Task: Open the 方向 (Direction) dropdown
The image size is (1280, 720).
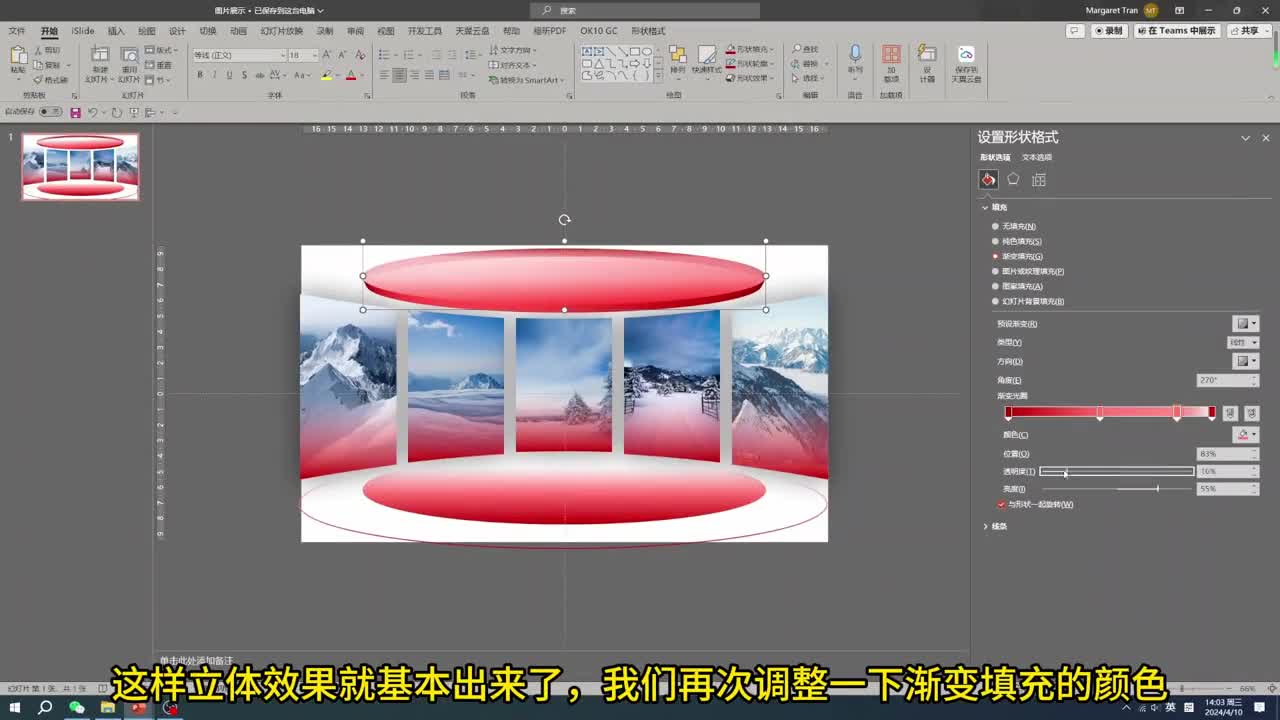Action: pyautogui.click(x=1245, y=361)
